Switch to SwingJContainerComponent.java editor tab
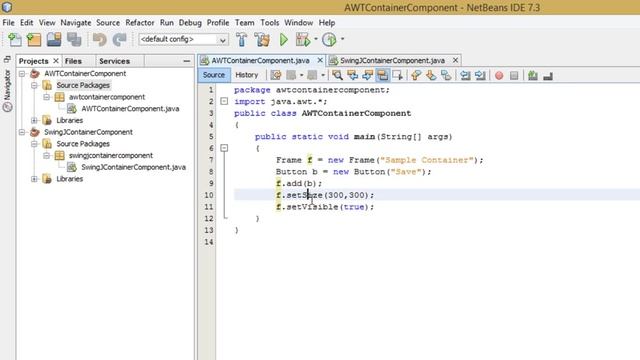 (392, 60)
